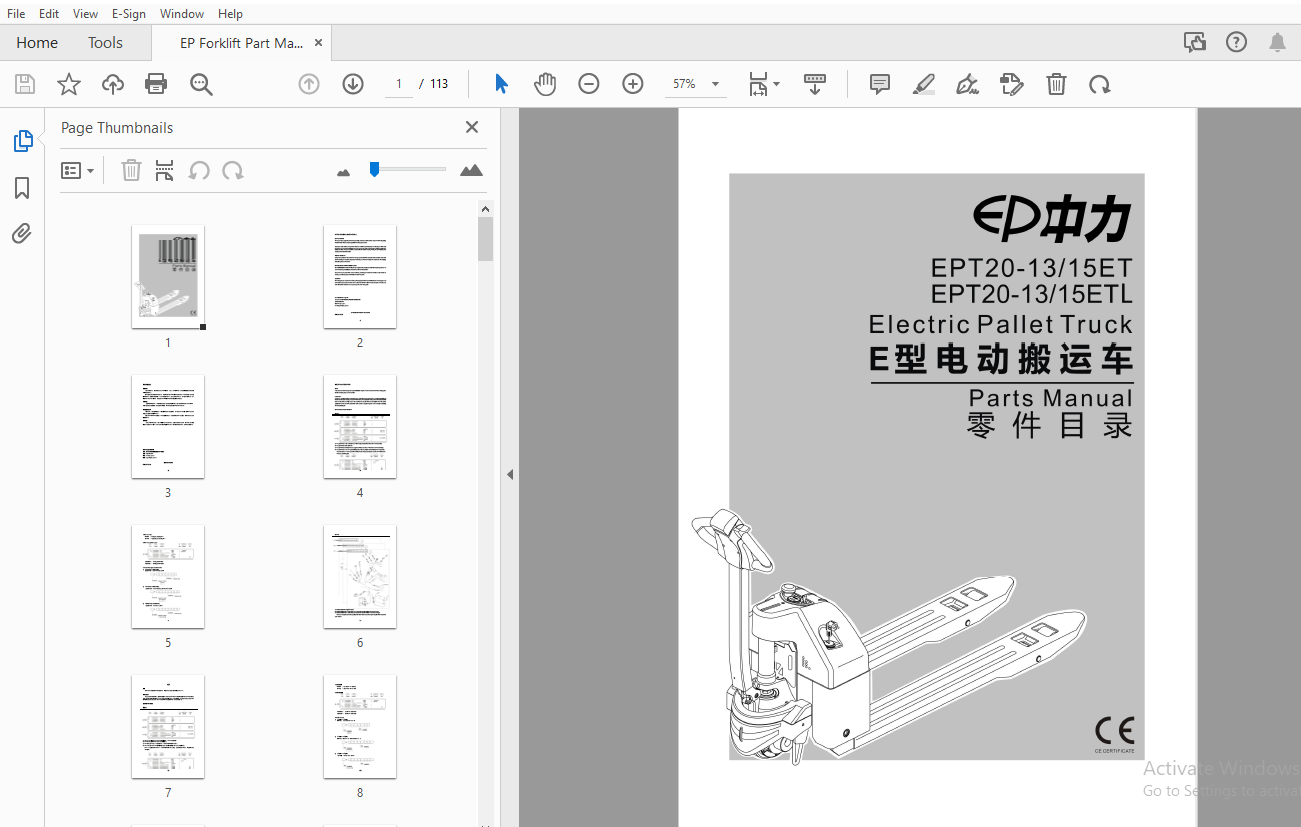Save the file with the floppy disk icon
1301x827 pixels.
point(25,84)
